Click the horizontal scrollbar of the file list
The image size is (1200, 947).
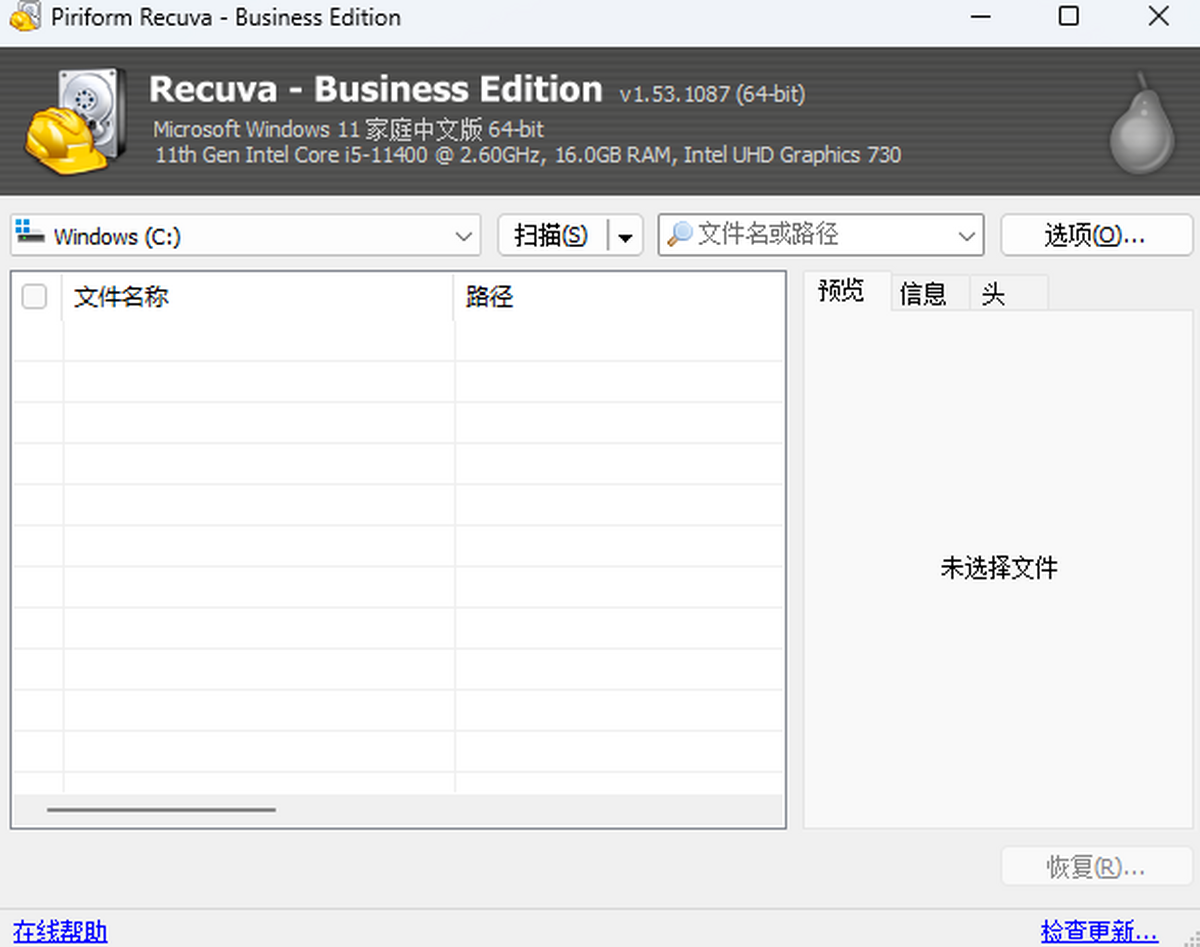pyautogui.click(x=161, y=809)
